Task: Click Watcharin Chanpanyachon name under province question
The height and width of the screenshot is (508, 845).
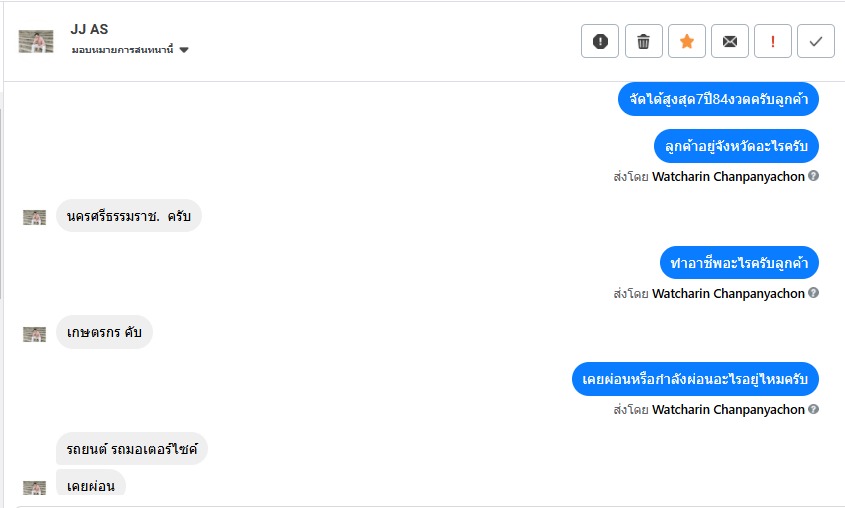Action: point(728,177)
